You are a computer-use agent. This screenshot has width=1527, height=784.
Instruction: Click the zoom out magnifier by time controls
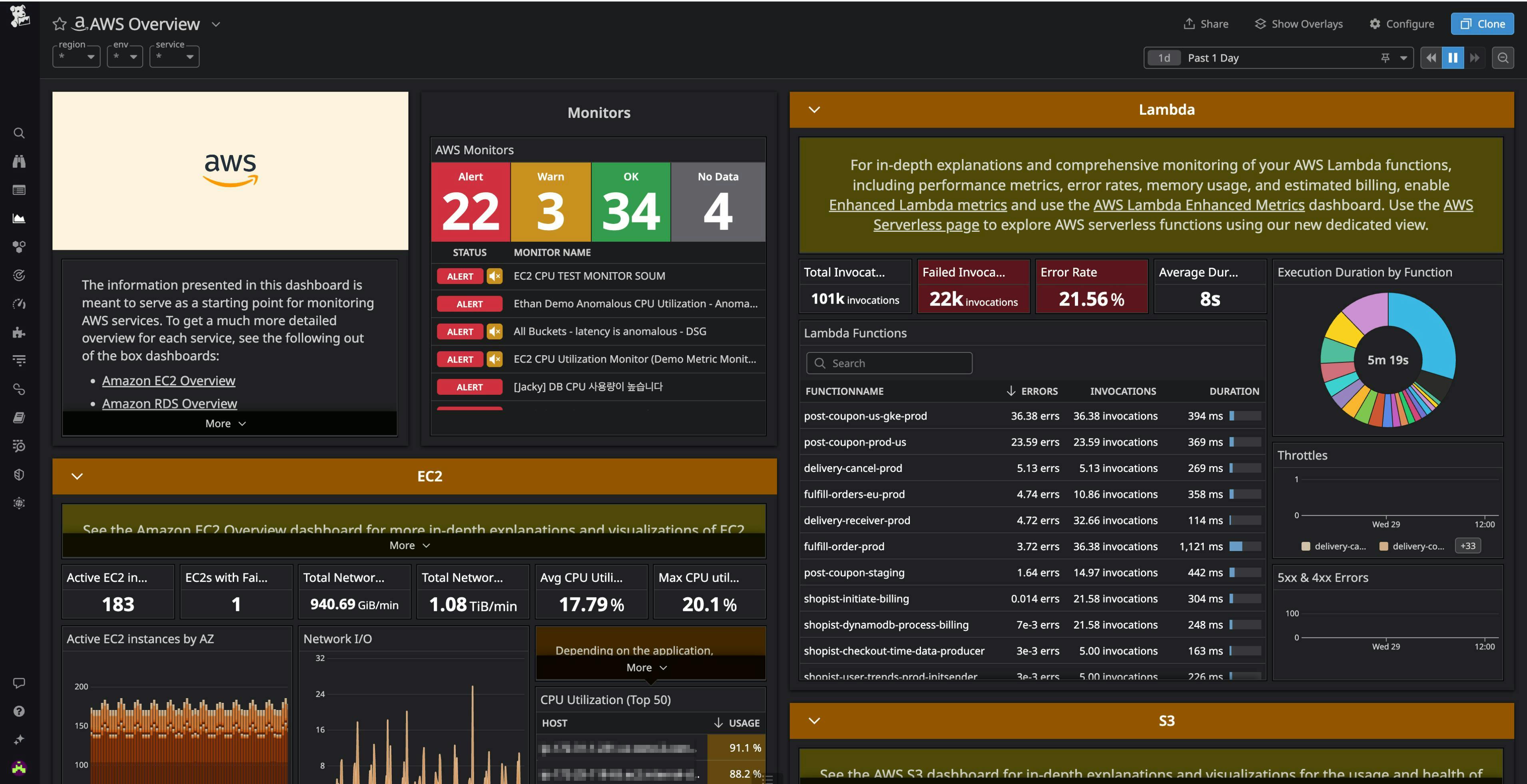1503,58
